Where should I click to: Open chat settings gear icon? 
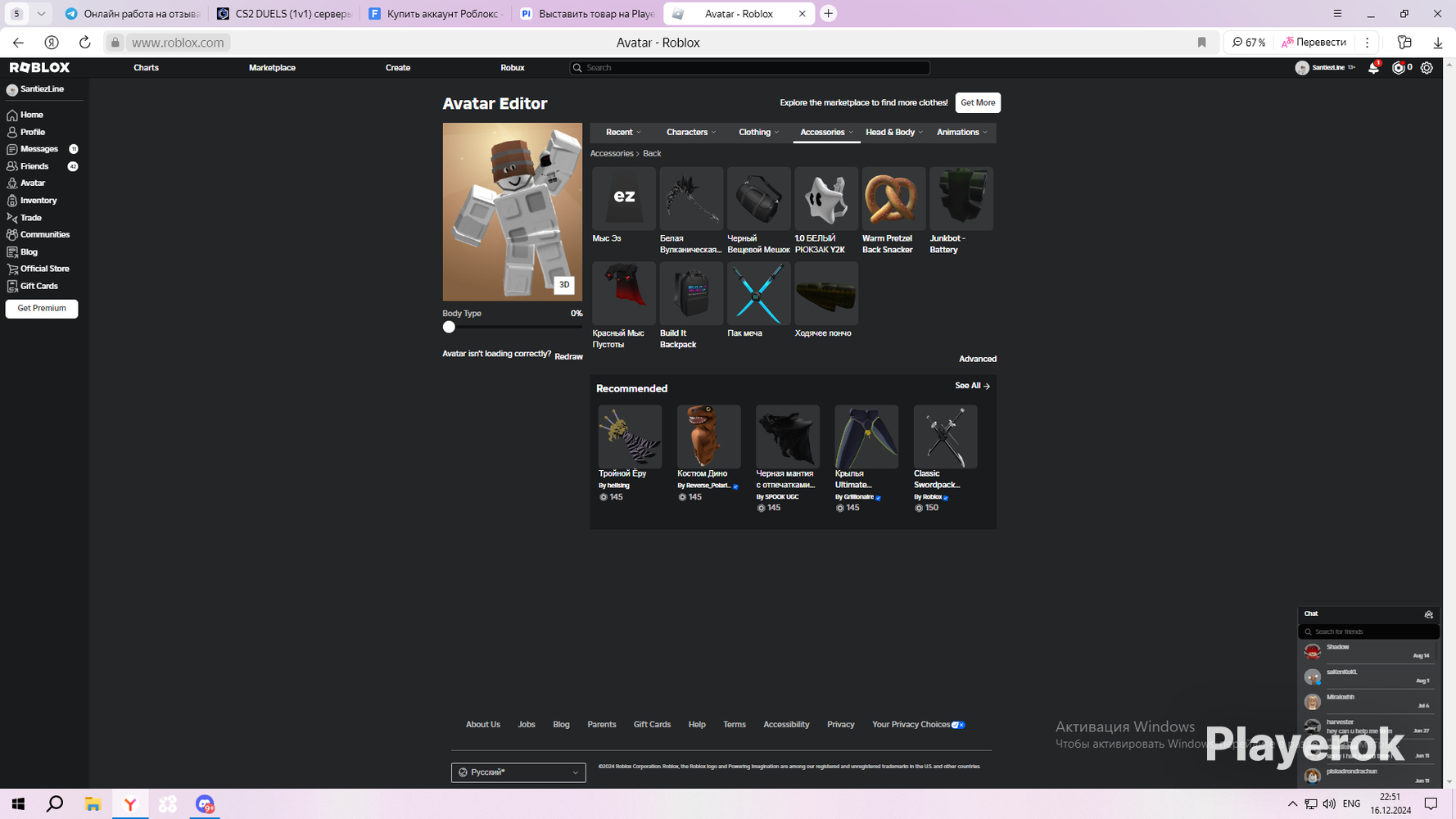[1428, 614]
